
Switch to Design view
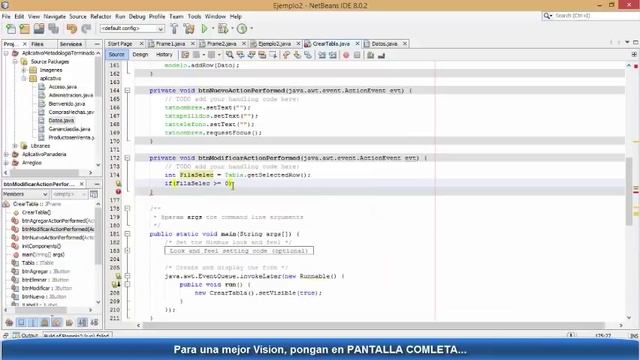140,55
